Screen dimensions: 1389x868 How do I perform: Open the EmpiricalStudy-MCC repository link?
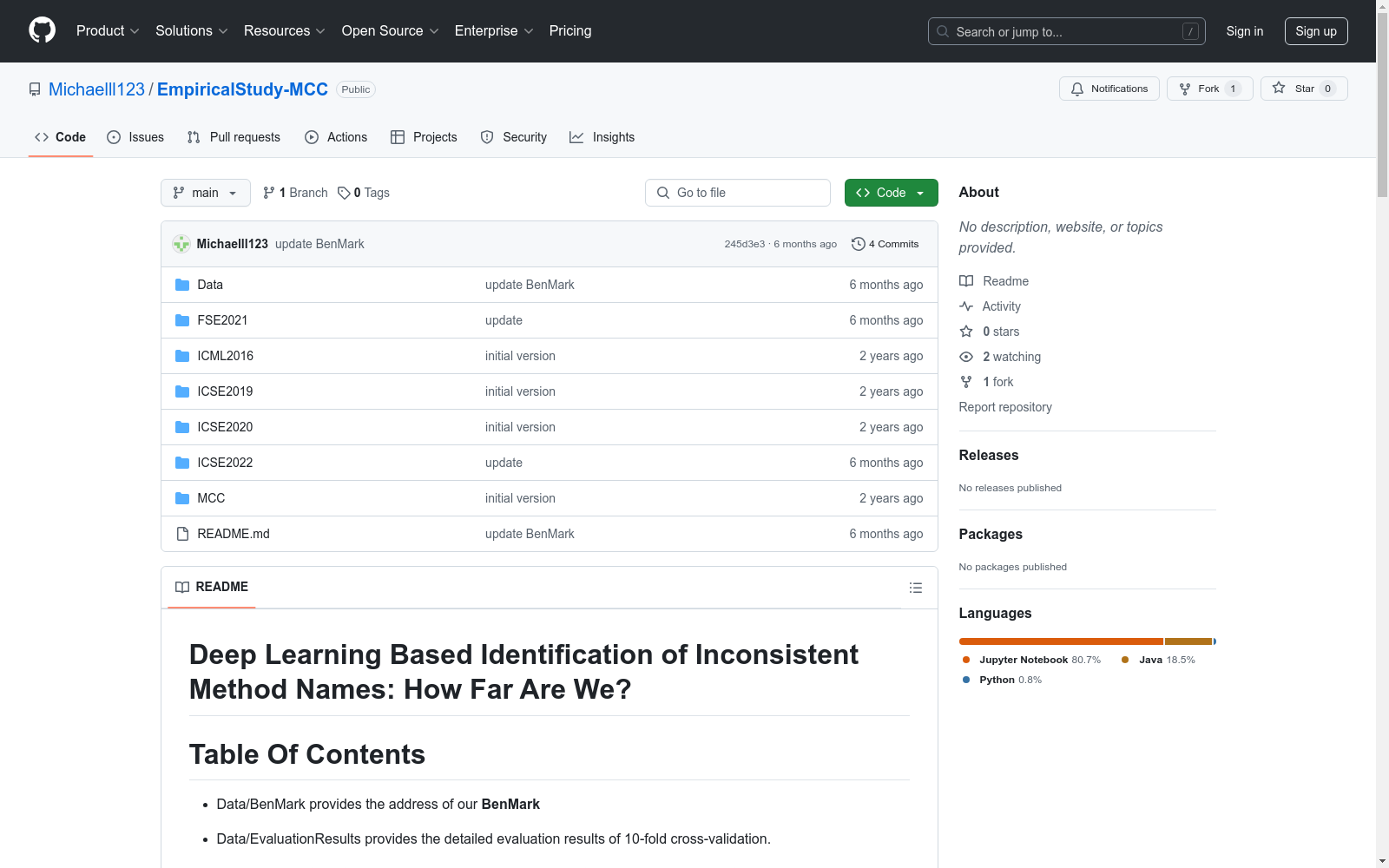click(x=242, y=89)
